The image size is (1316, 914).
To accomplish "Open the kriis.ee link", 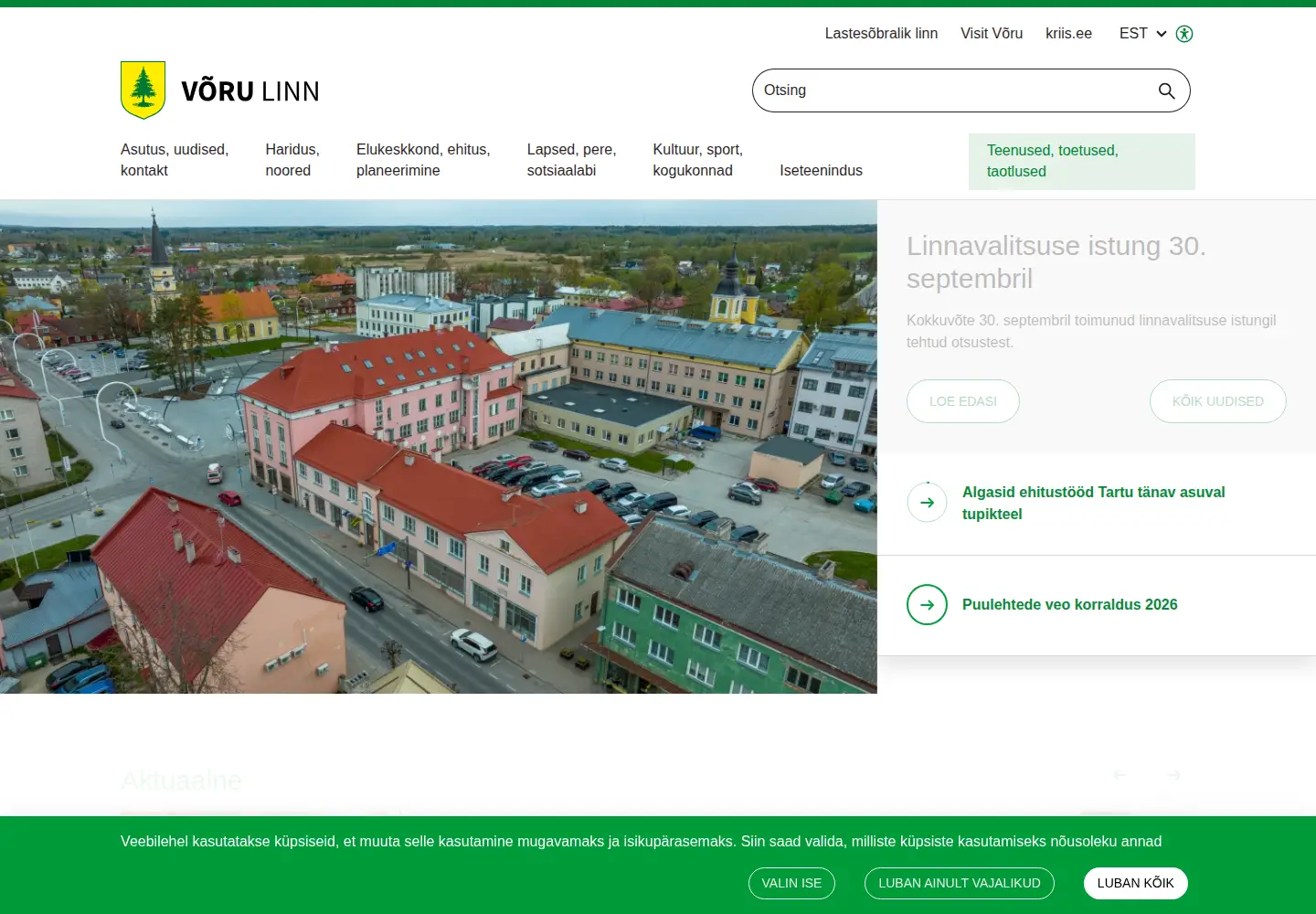I will point(1068,34).
